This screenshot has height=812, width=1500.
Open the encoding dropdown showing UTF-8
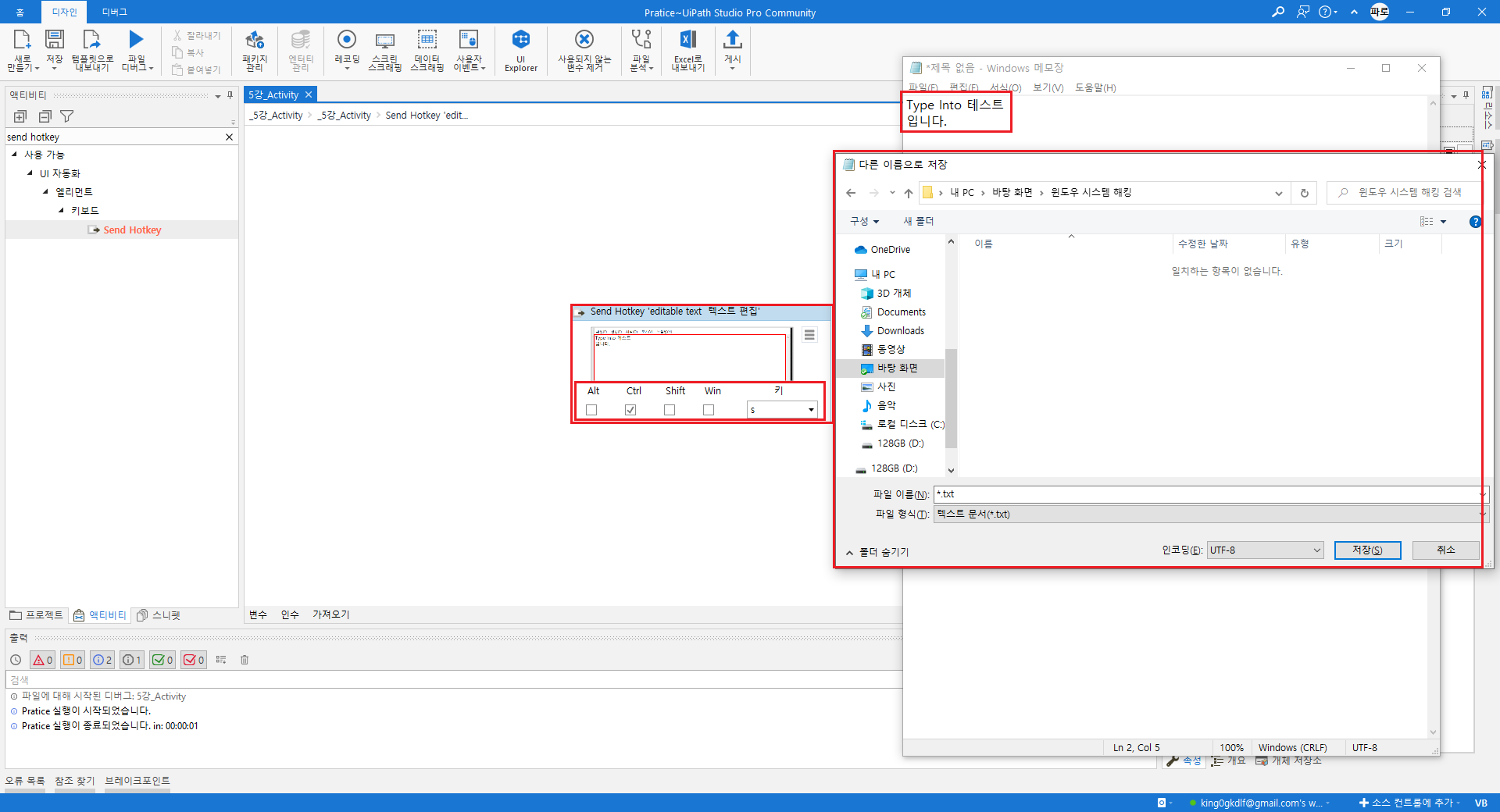click(1265, 550)
